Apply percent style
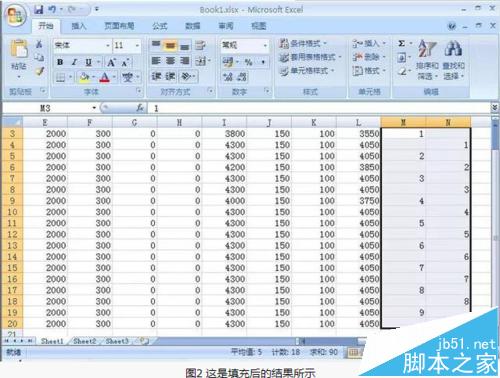Viewport: 500px width, 378px height. coord(248,62)
